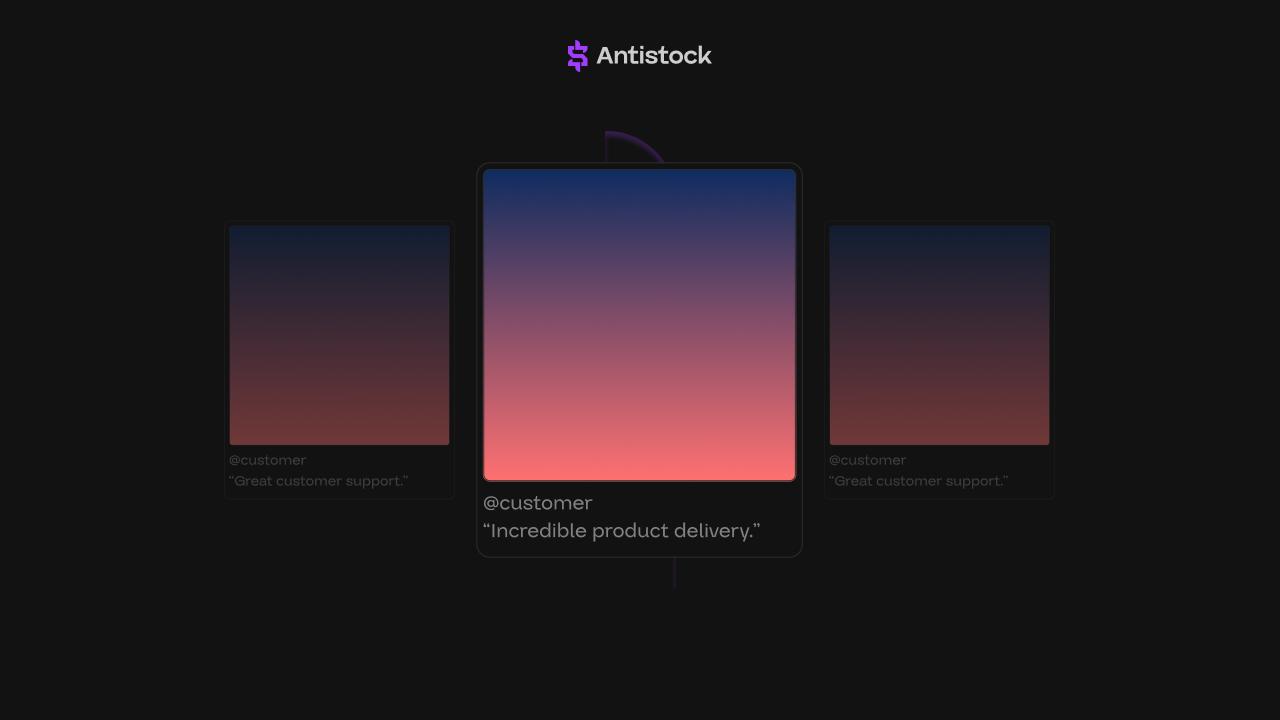
Task: Click @customer handle on the left card
Action: tap(267, 460)
